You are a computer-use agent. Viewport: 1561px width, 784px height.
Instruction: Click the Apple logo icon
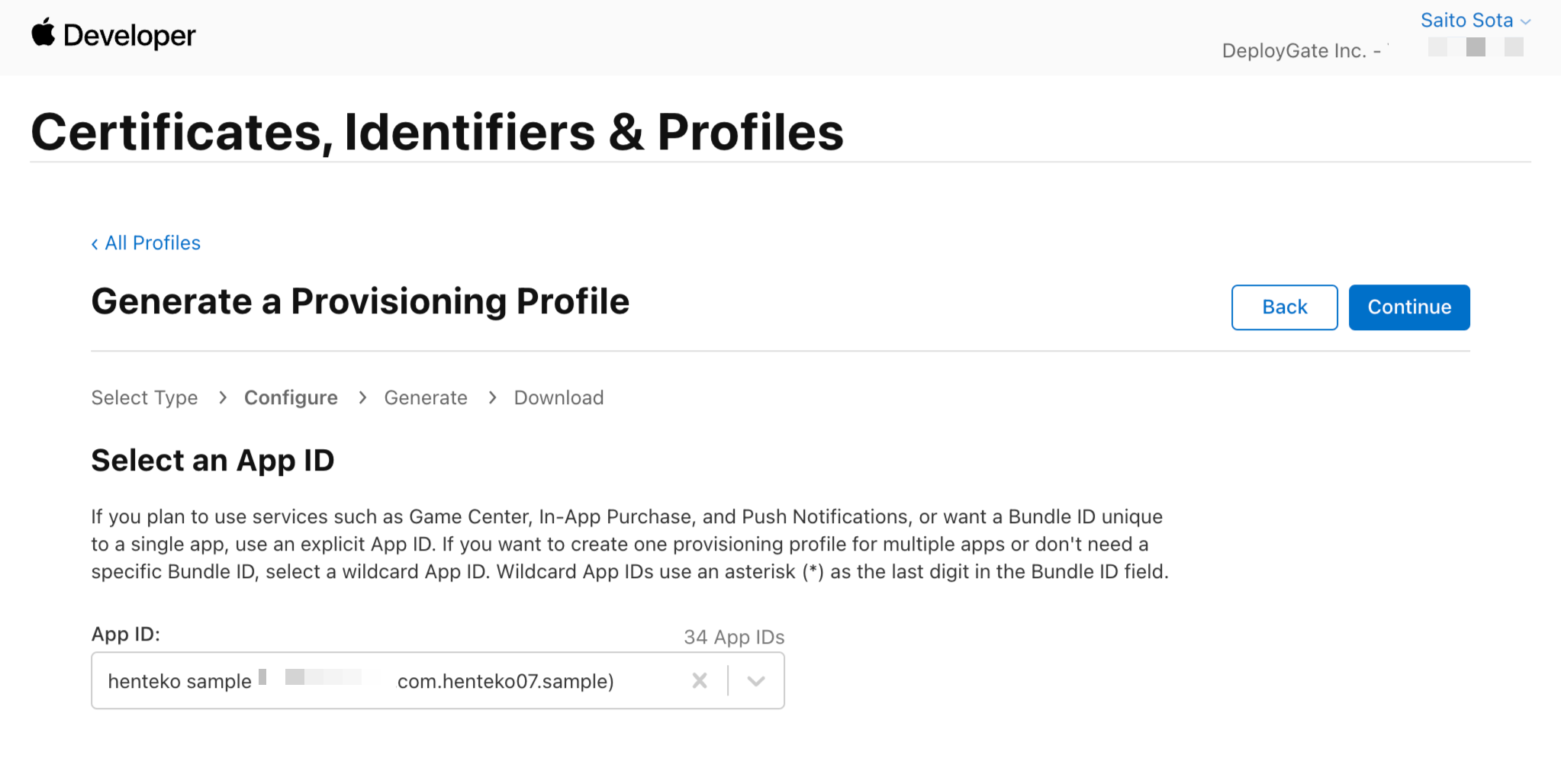(x=43, y=34)
